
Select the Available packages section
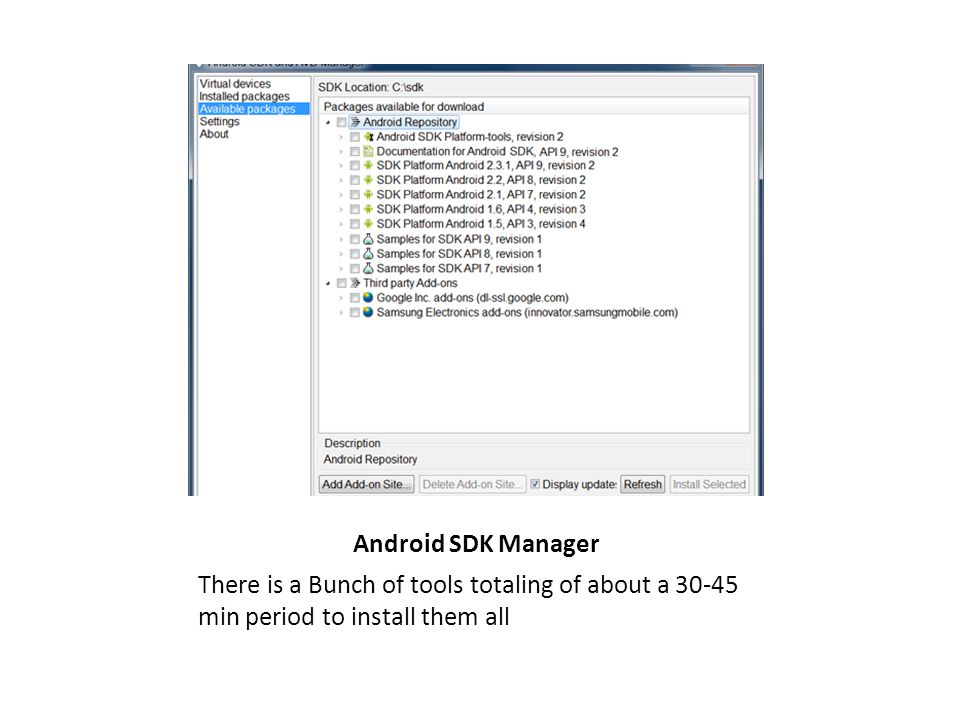[253, 108]
